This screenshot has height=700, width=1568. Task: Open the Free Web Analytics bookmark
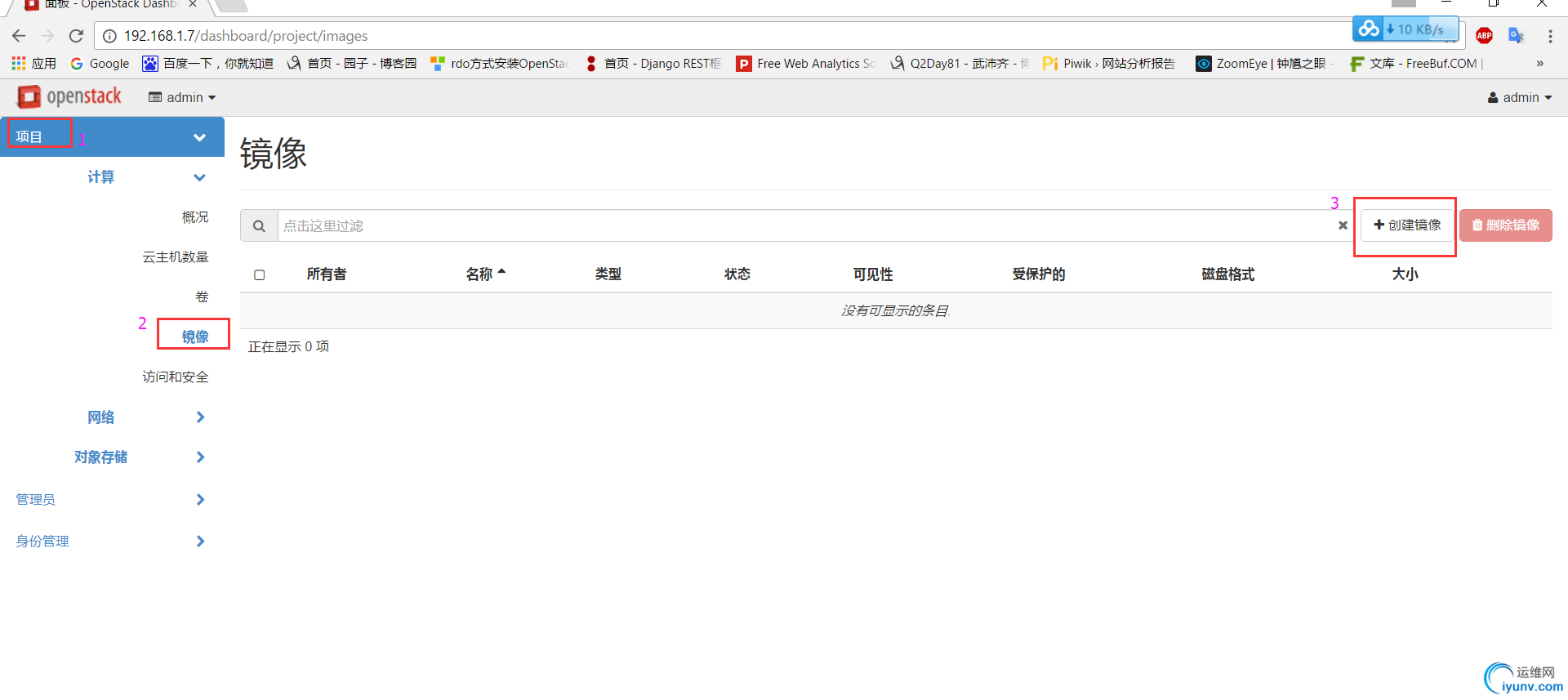(x=806, y=64)
